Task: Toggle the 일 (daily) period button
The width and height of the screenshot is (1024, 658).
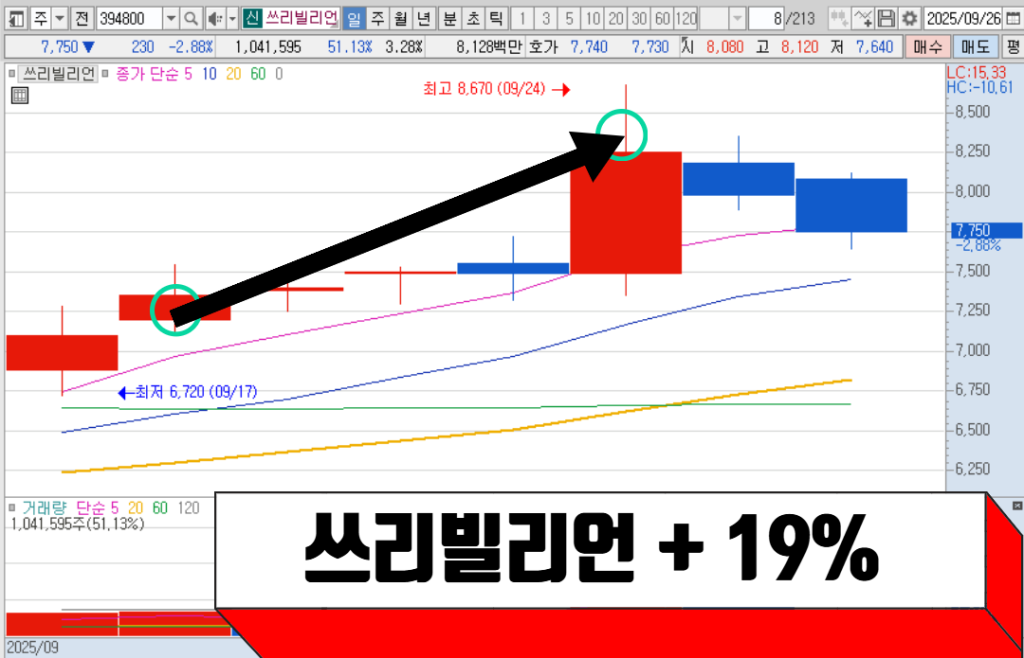Action: 353,19
